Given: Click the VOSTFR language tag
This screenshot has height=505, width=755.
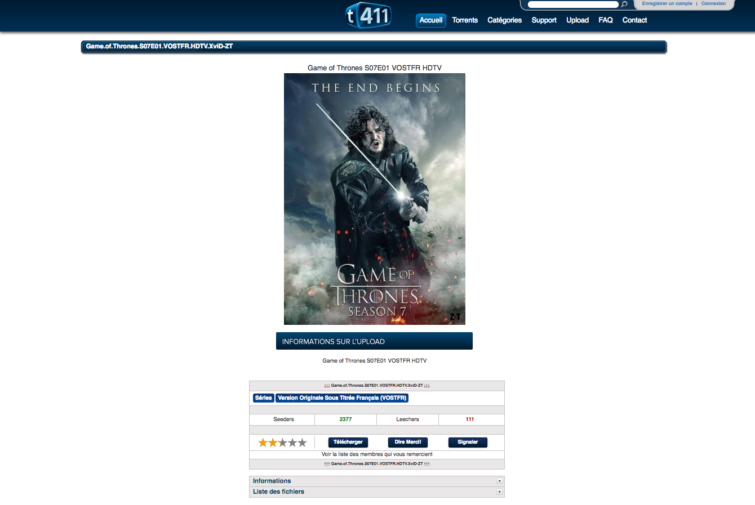Looking at the screenshot, I should pos(342,398).
